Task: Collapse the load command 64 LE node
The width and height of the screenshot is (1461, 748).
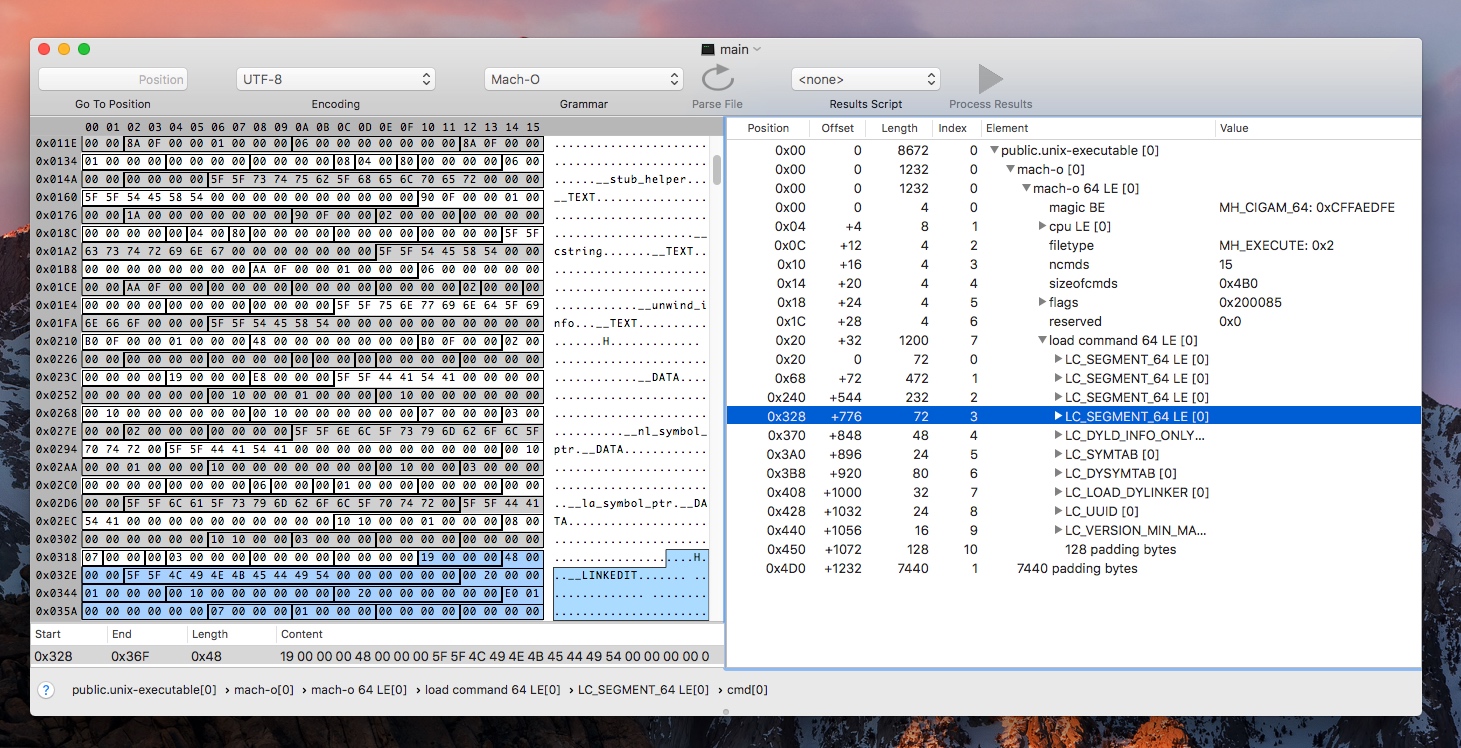Action: click(x=1042, y=341)
